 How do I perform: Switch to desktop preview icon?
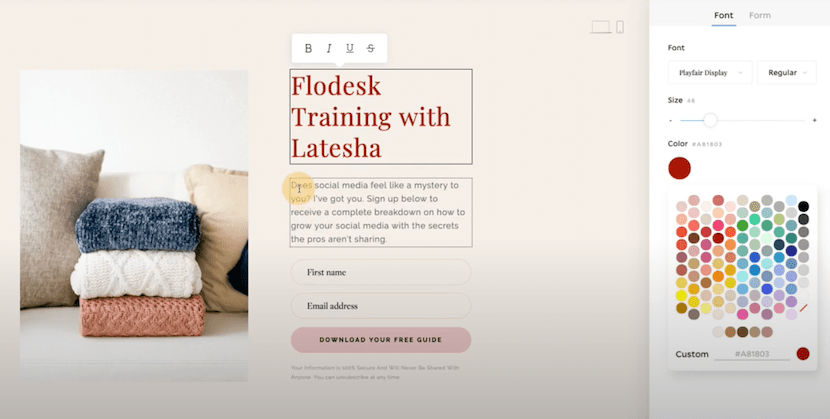pos(600,27)
